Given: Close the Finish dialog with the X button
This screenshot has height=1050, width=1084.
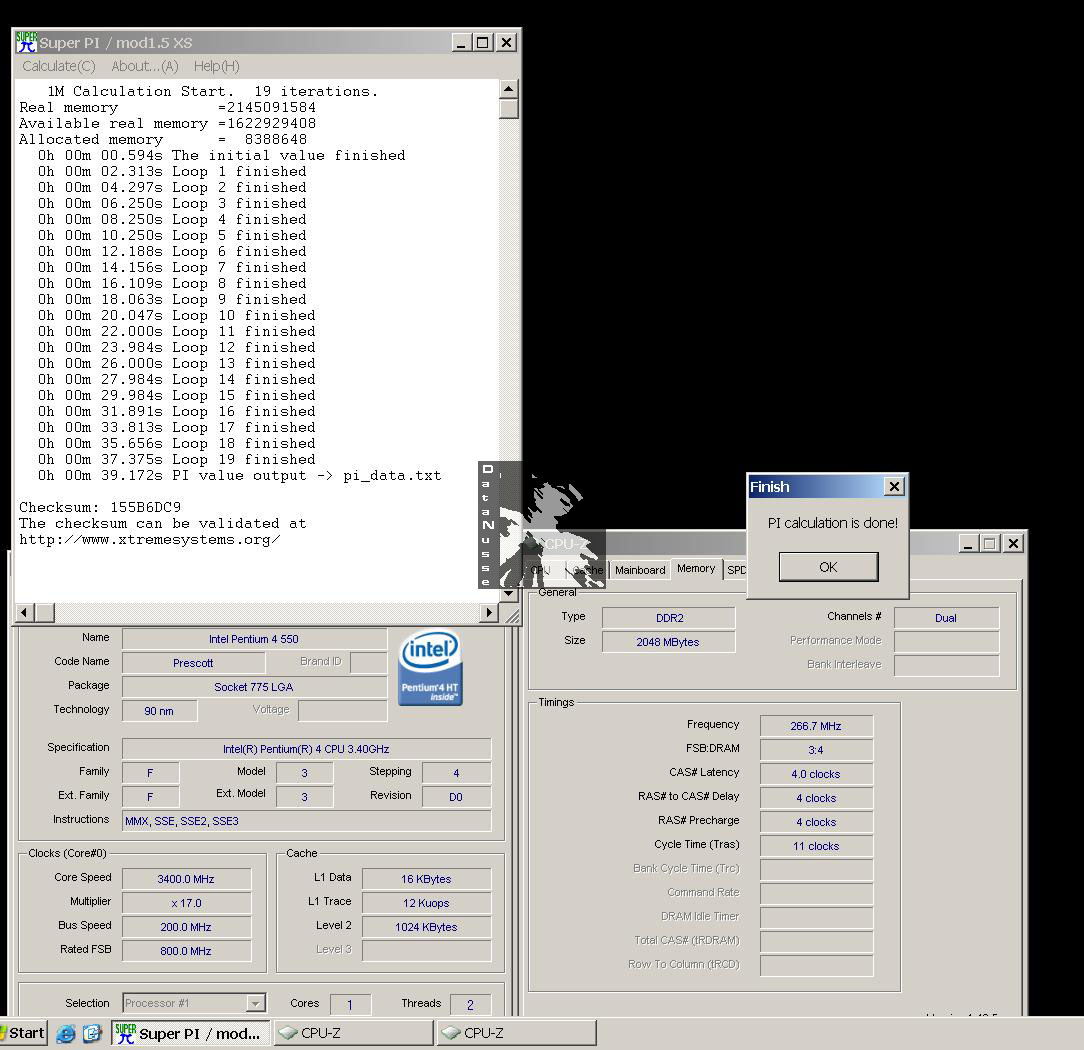Looking at the screenshot, I should pyautogui.click(x=894, y=487).
